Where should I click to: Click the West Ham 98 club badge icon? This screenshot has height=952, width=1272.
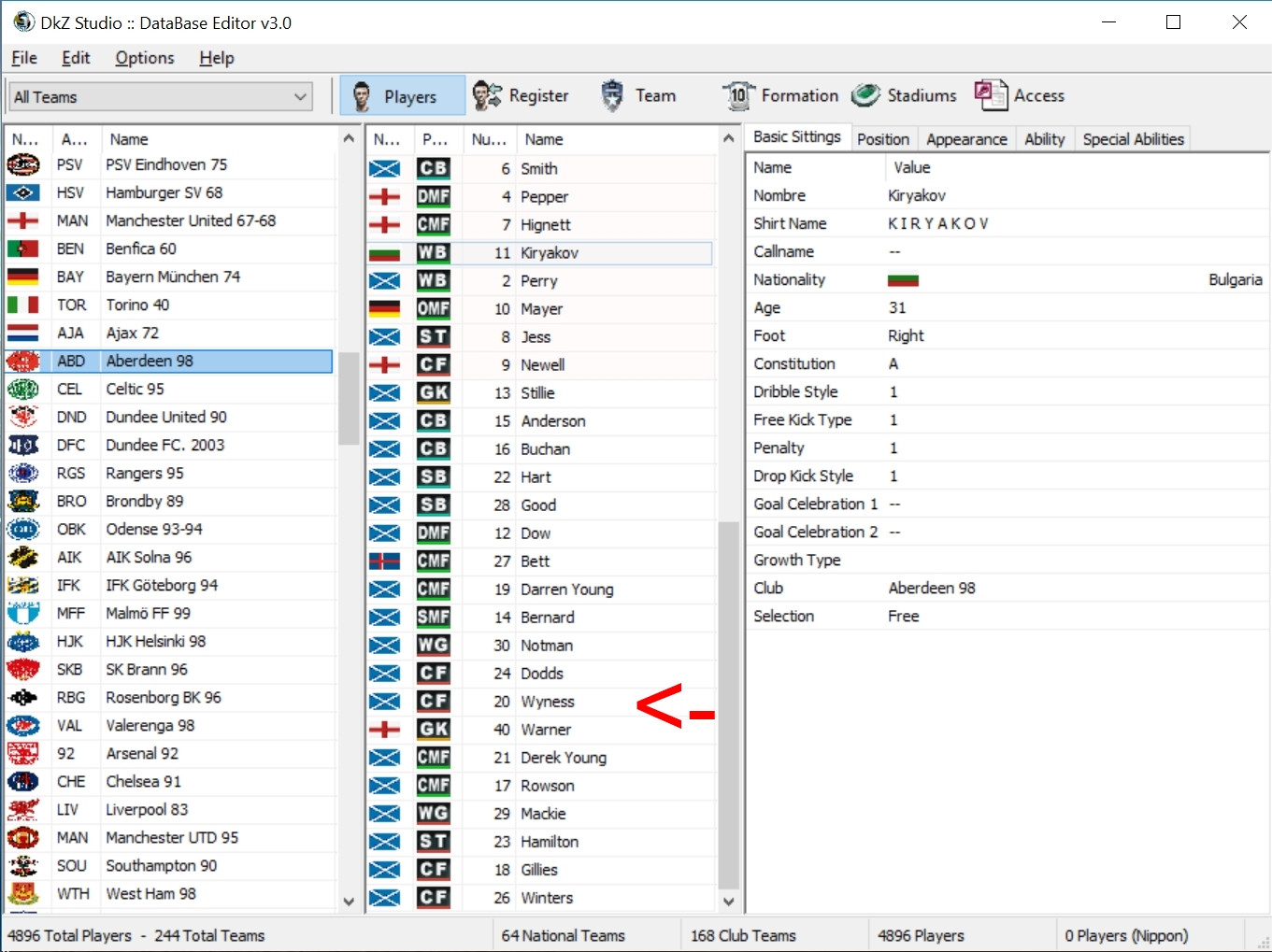tap(23, 894)
